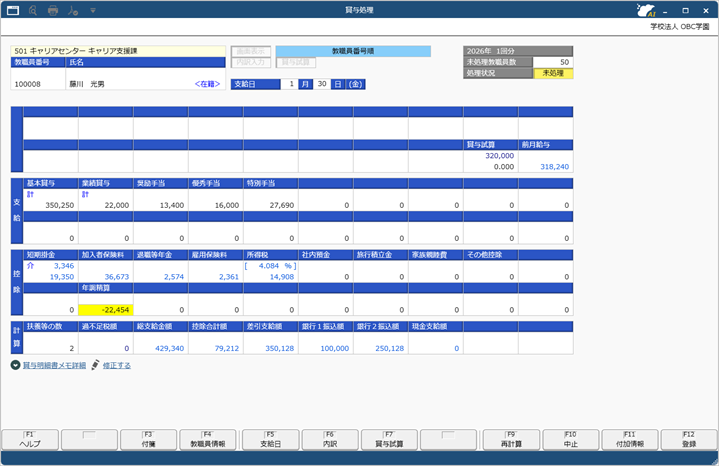Run F7 賞与試算
Screen dimensions: 719x466
pos(389,438)
